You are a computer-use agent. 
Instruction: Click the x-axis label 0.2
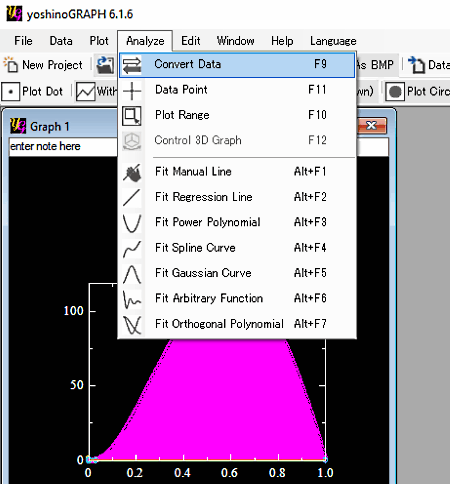135,473
